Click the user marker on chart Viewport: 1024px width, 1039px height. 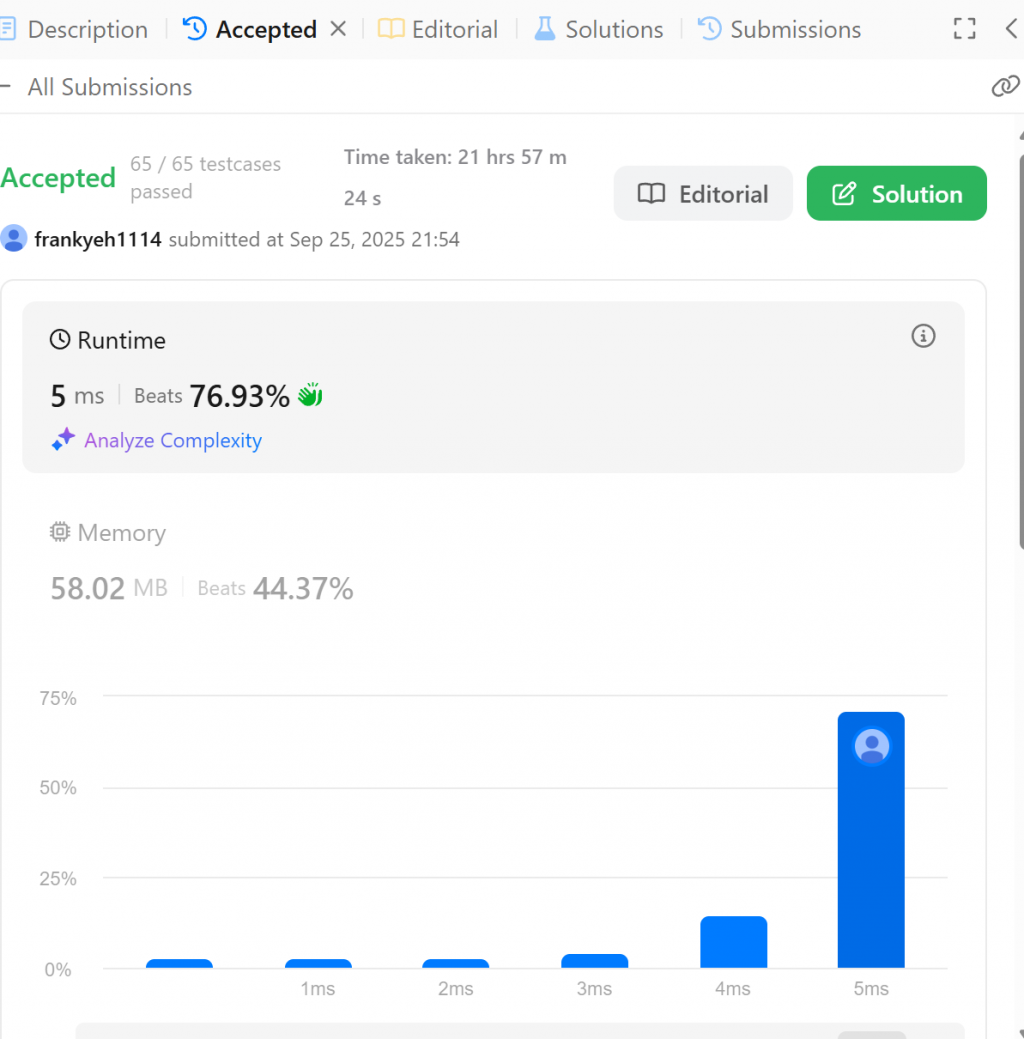click(x=872, y=746)
